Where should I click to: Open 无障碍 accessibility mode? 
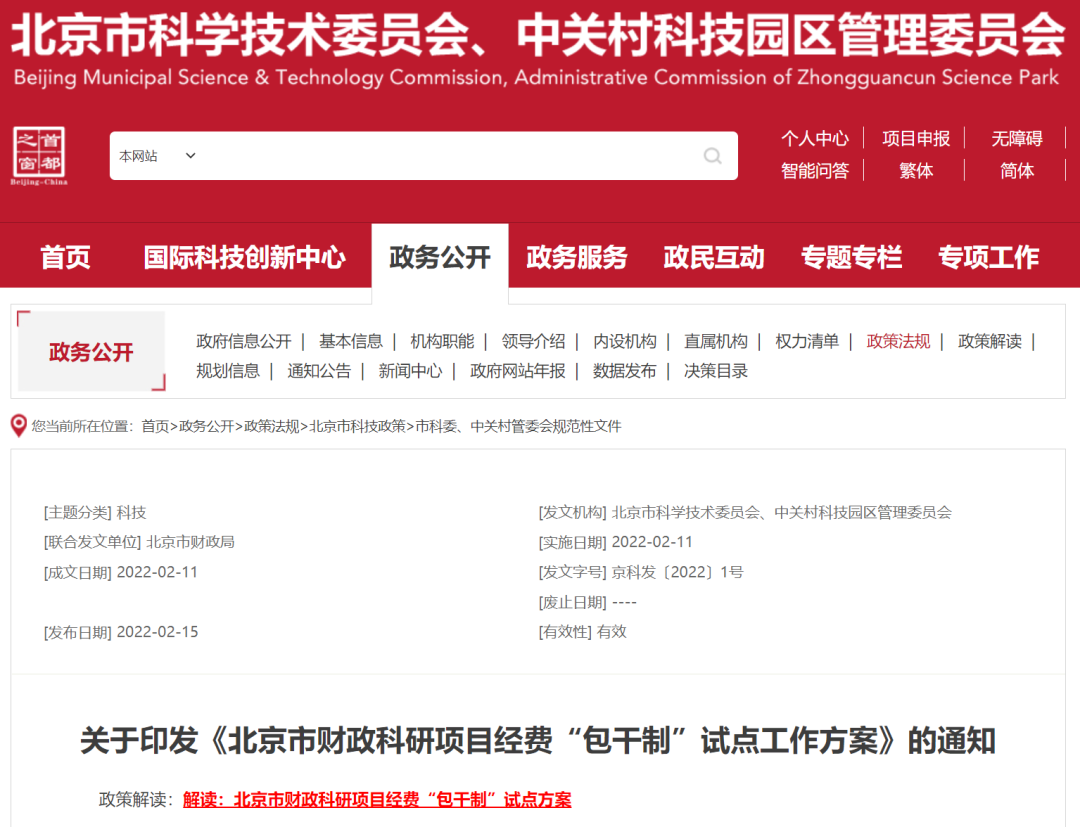[x=1017, y=138]
